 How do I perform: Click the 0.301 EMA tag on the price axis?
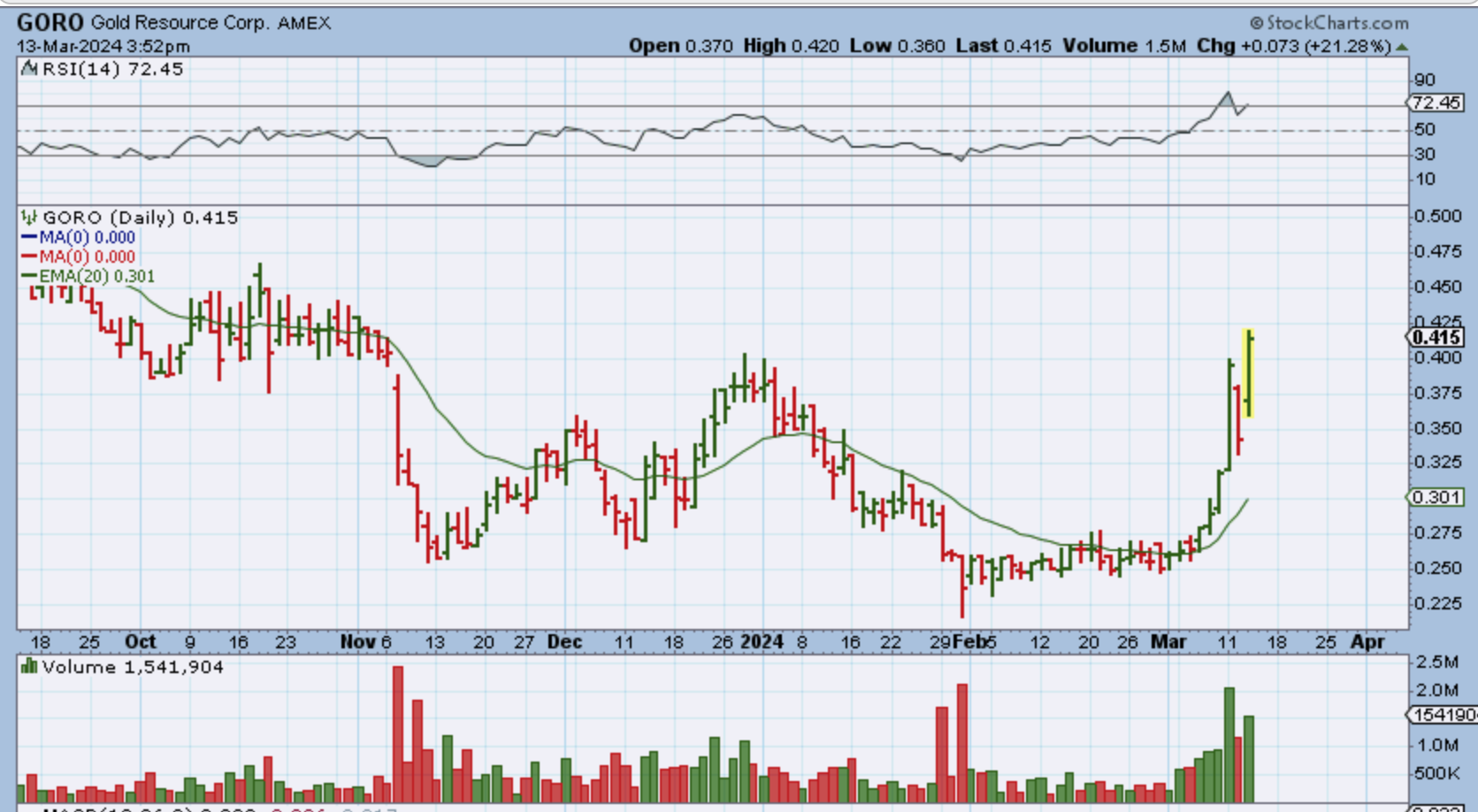click(x=1436, y=497)
